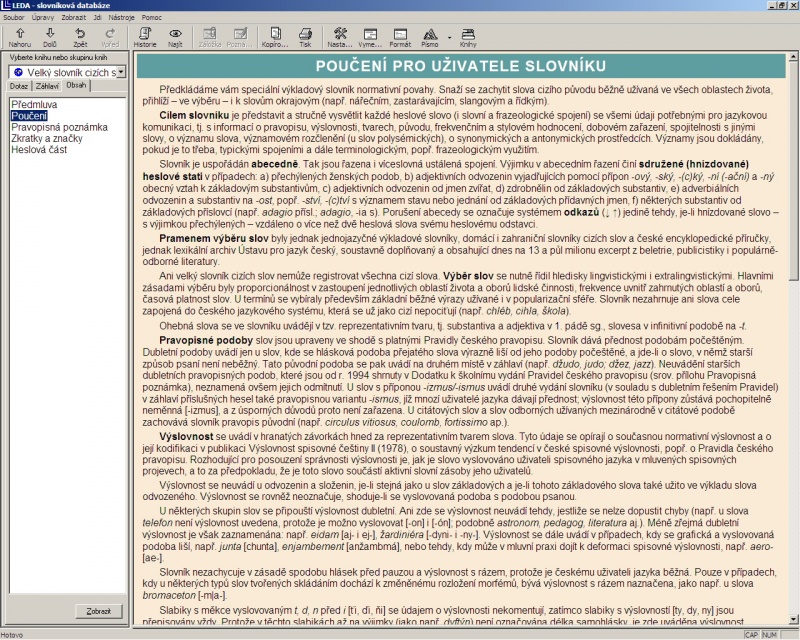Open the book selection dropdown arrow

pyautogui.click(x=121, y=72)
